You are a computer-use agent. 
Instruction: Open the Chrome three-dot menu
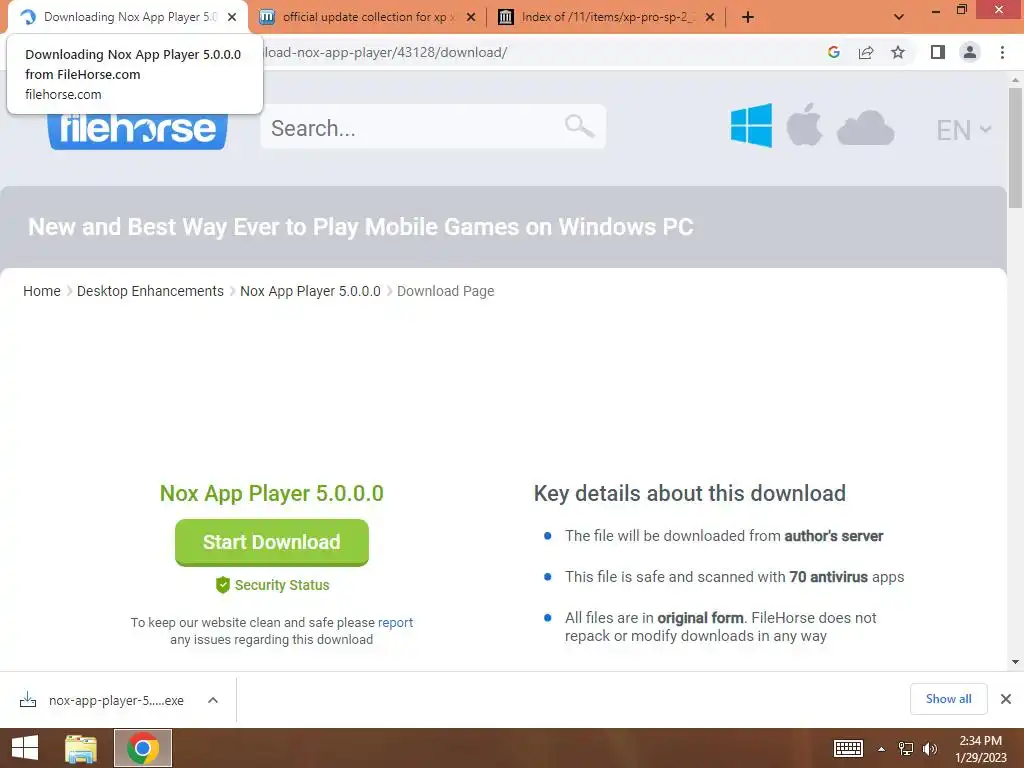coord(1002,52)
